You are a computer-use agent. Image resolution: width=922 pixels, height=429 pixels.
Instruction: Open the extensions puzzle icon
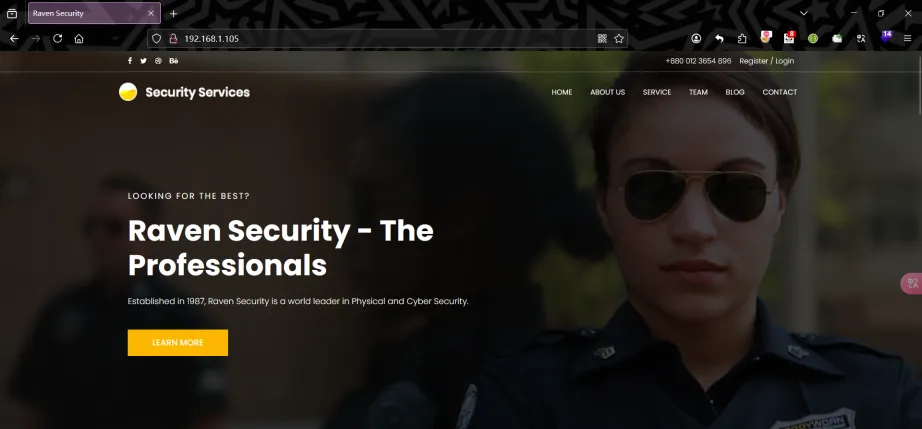point(742,39)
